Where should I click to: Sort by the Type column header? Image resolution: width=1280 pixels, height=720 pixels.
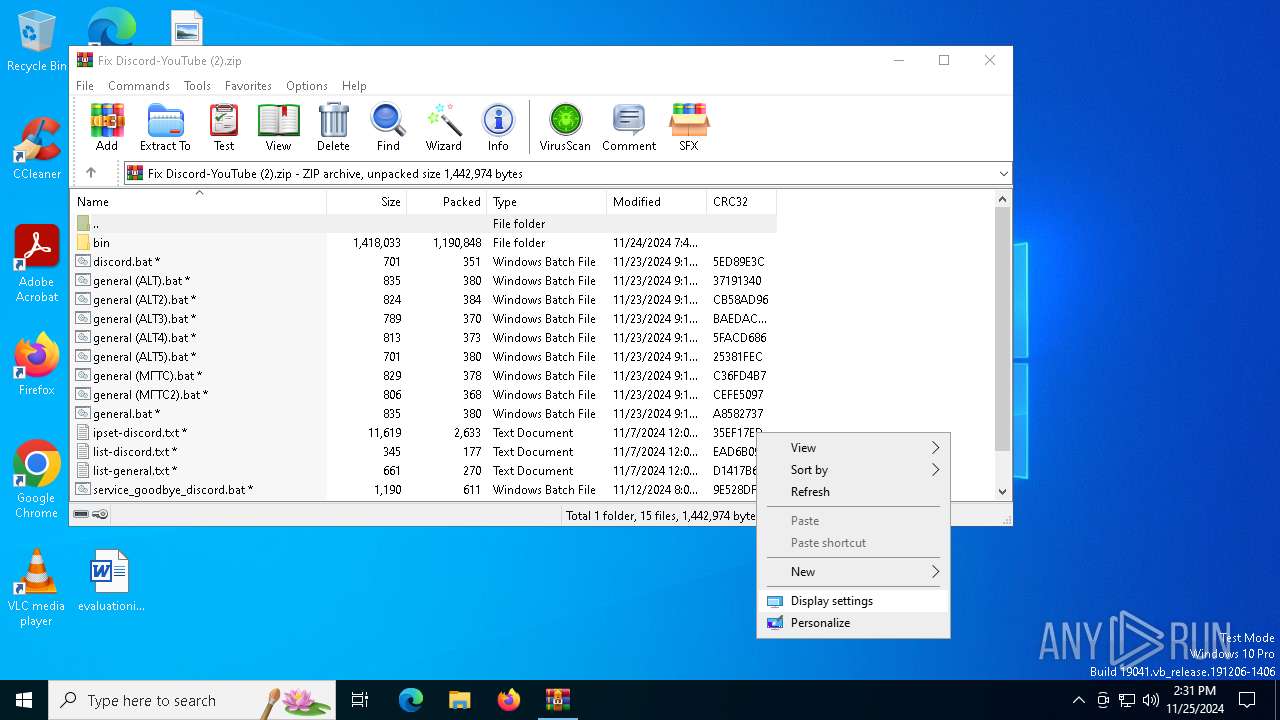(547, 202)
